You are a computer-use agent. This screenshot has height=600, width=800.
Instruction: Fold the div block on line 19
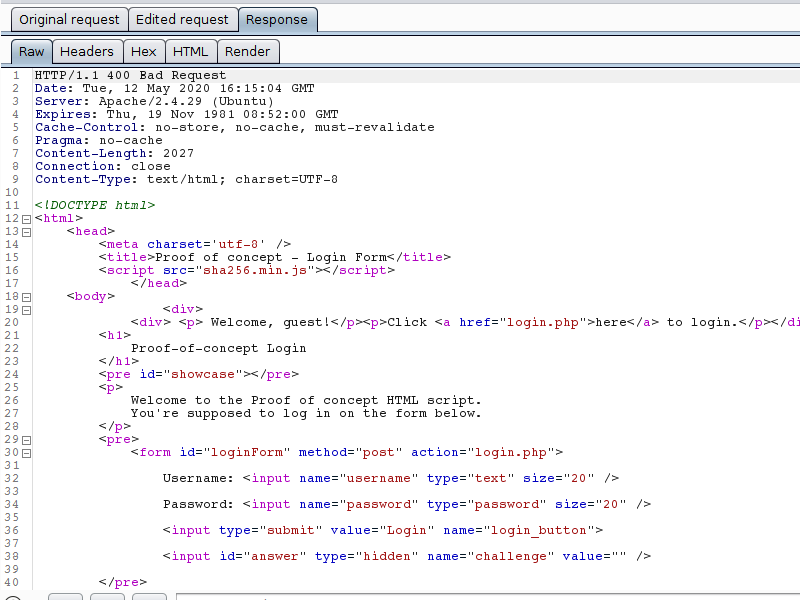point(26,310)
